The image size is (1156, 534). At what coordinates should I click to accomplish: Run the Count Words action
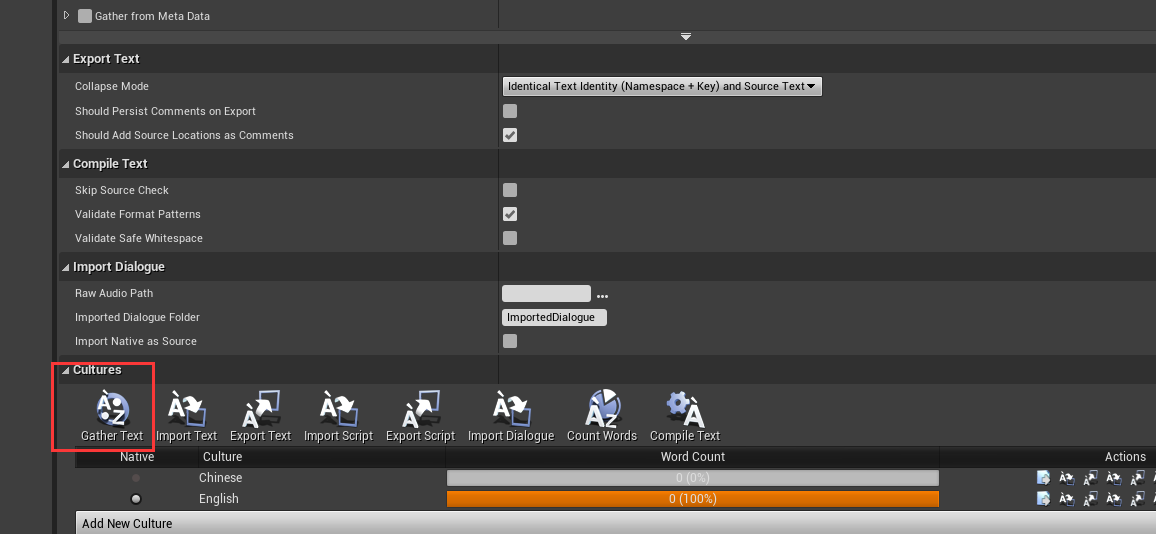[x=602, y=417]
